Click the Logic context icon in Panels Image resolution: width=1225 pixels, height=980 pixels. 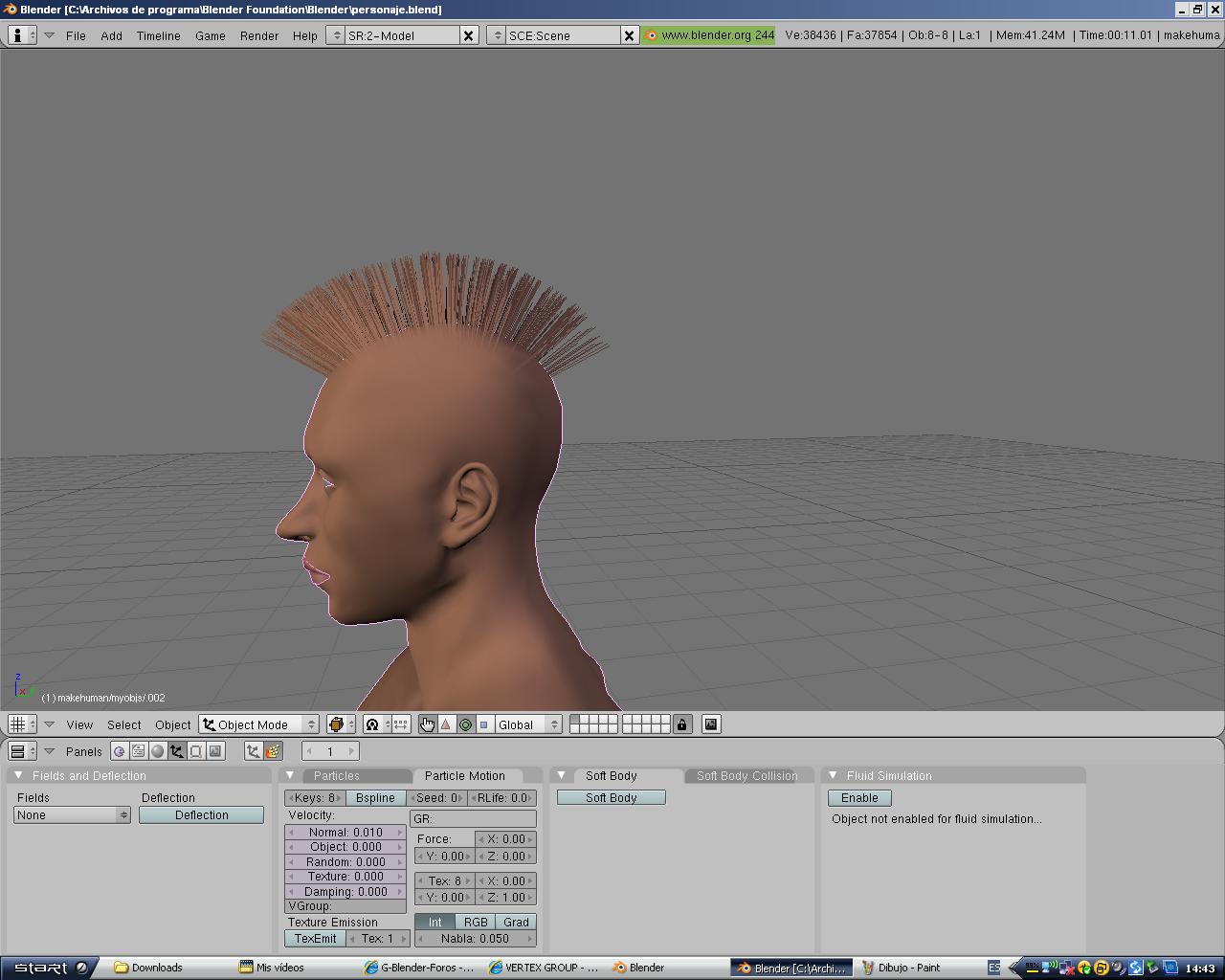(120, 751)
